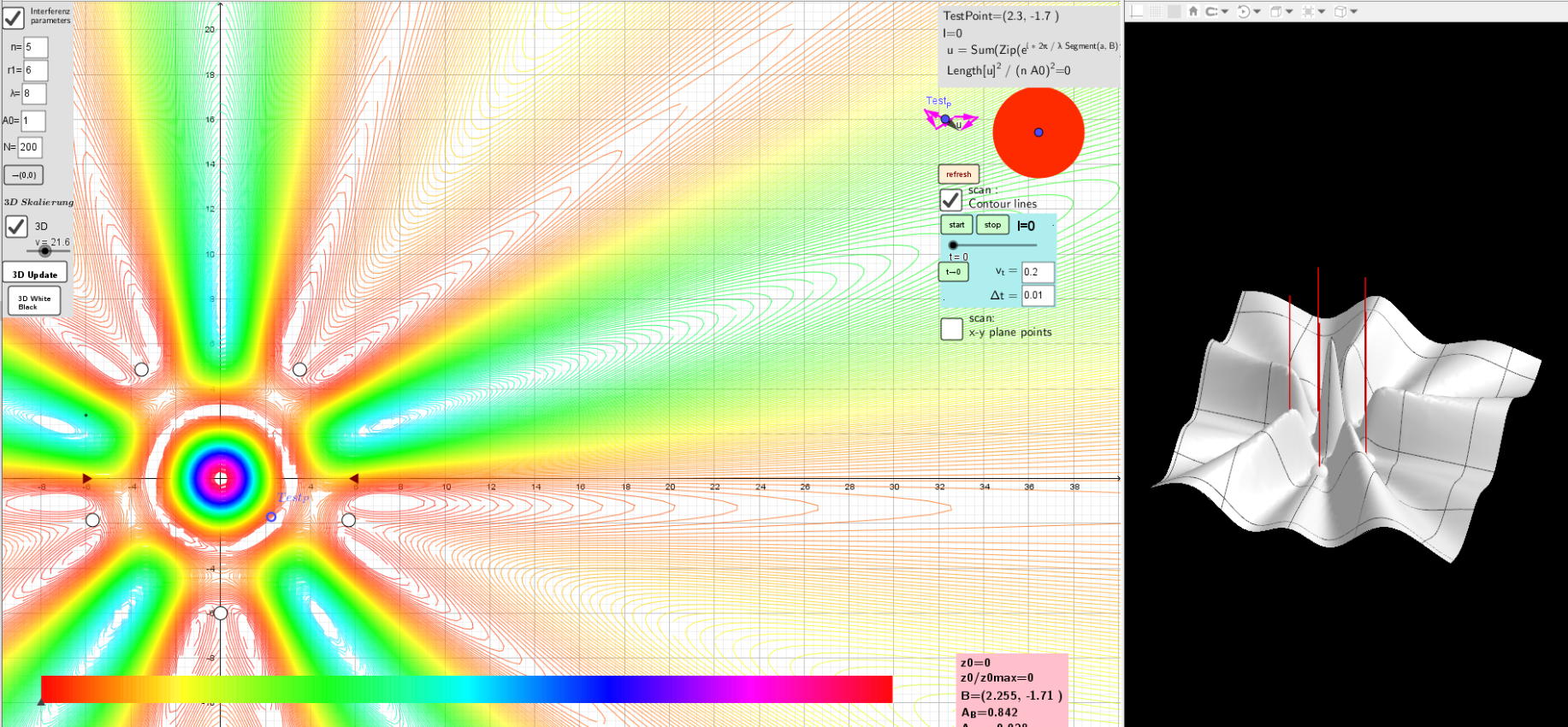Click the start scan button
Viewport: 1568px width, 727px height.
956,225
